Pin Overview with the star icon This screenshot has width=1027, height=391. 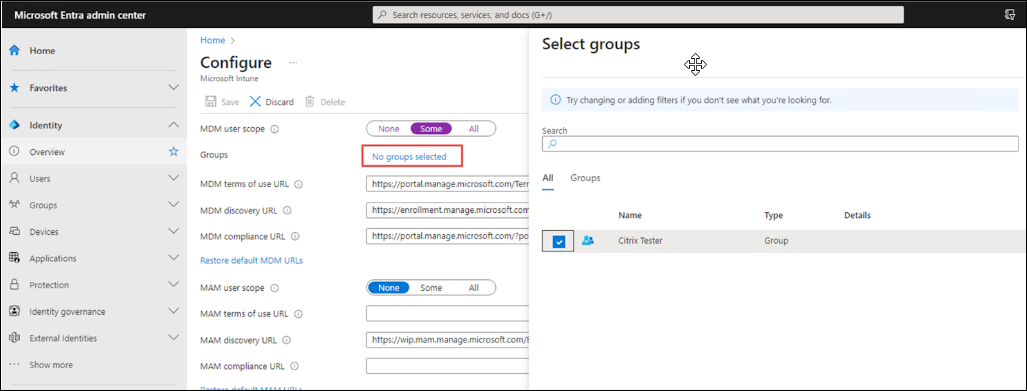pyautogui.click(x=174, y=151)
